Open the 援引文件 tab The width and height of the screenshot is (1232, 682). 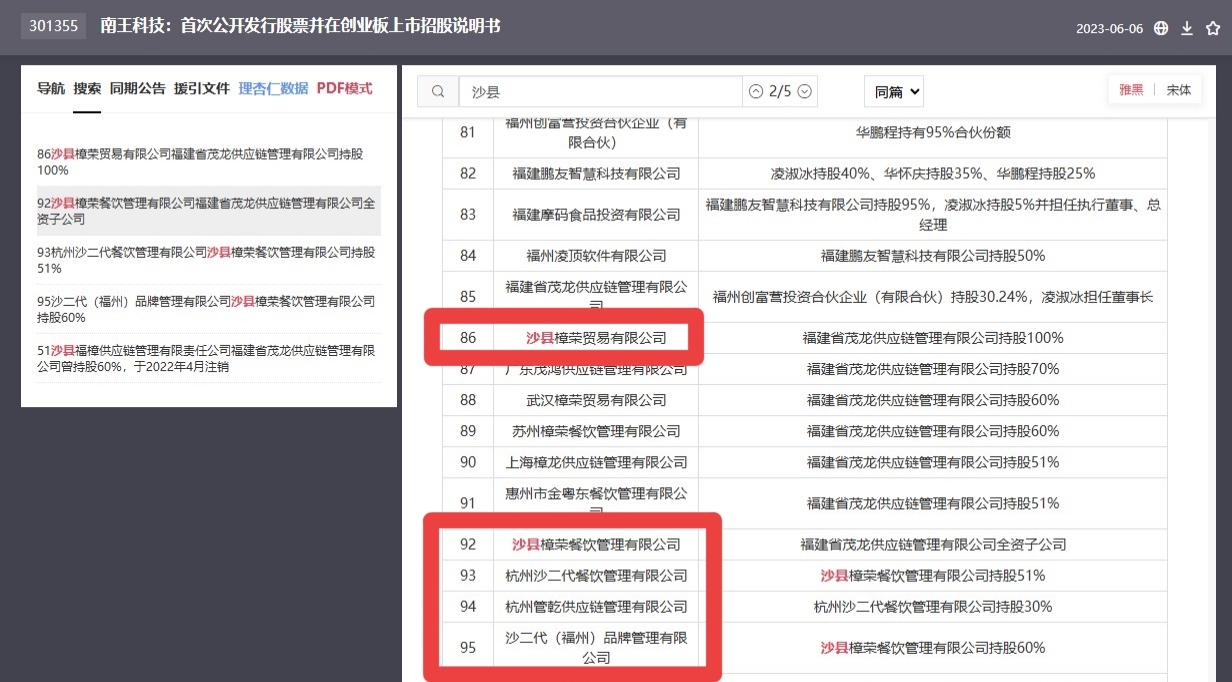point(201,88)
